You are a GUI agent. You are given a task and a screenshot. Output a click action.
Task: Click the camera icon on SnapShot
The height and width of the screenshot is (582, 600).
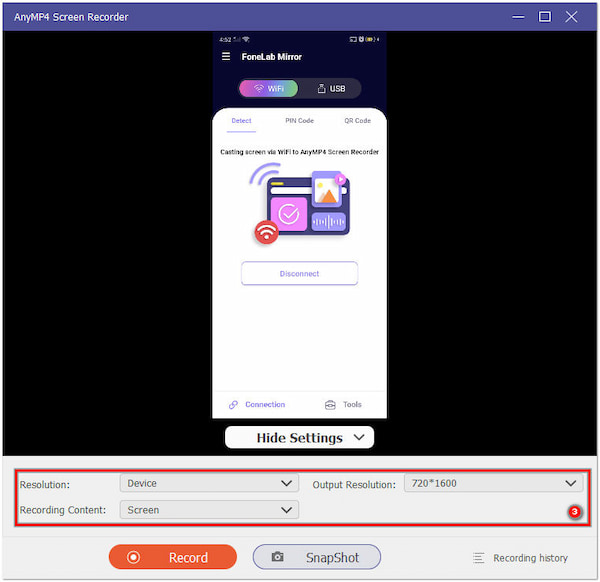point(277,556)
